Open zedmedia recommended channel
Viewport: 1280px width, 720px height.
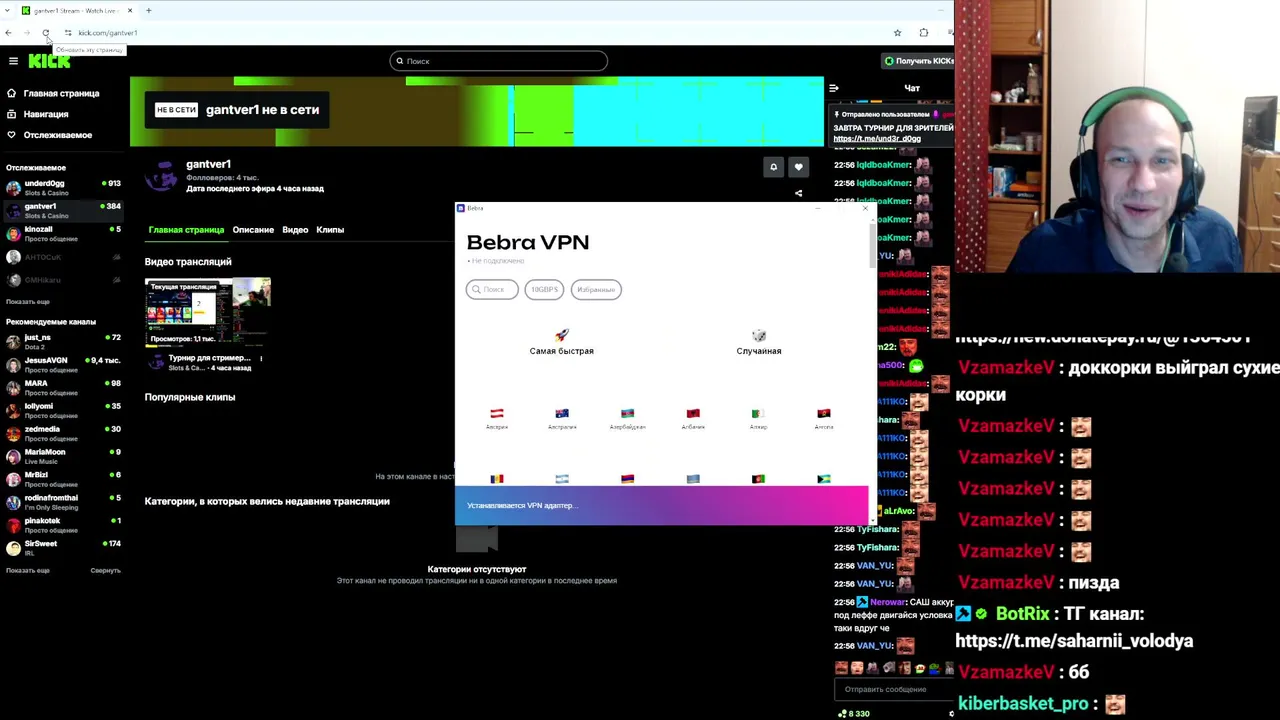point(62,433)
